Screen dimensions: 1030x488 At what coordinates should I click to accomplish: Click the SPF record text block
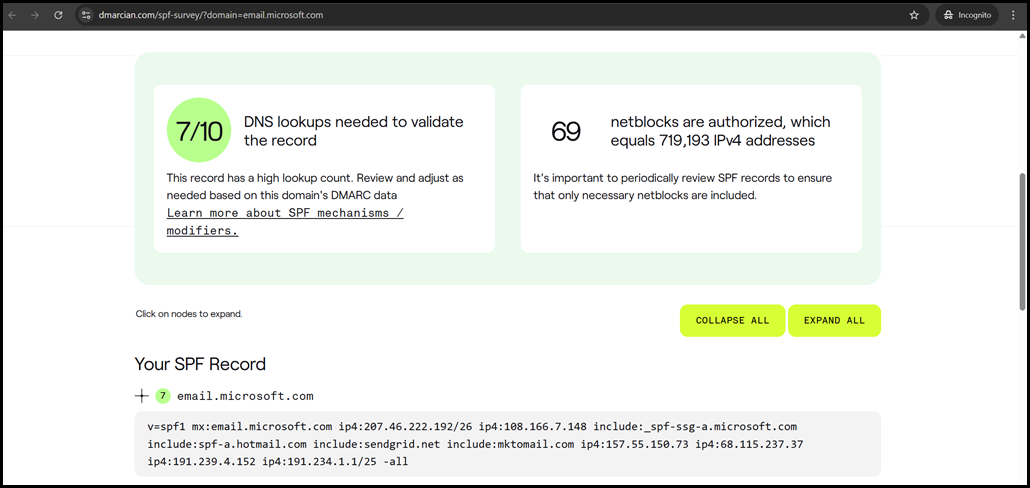(x=507, y=444)
